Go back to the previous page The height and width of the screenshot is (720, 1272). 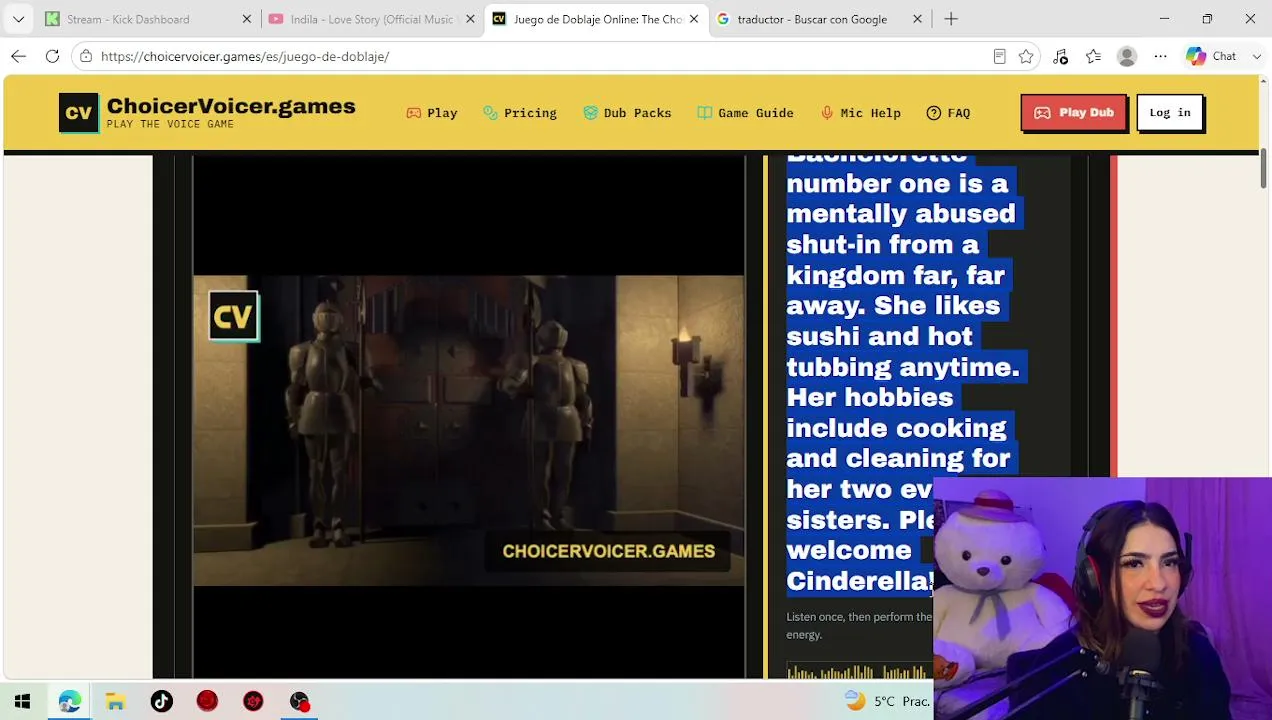(x=18, y=56)
